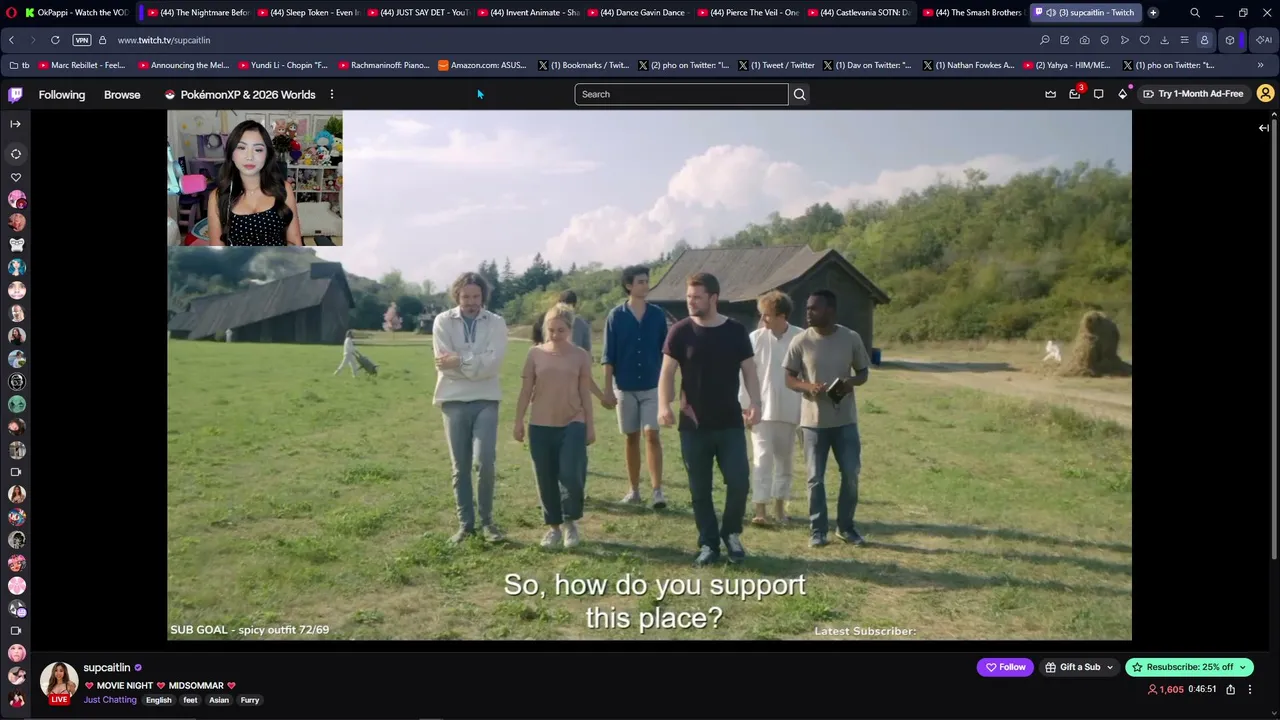1280x720 pixels.
Task: Click the page vertical scrollbar
Action: tap(1275, 340)
